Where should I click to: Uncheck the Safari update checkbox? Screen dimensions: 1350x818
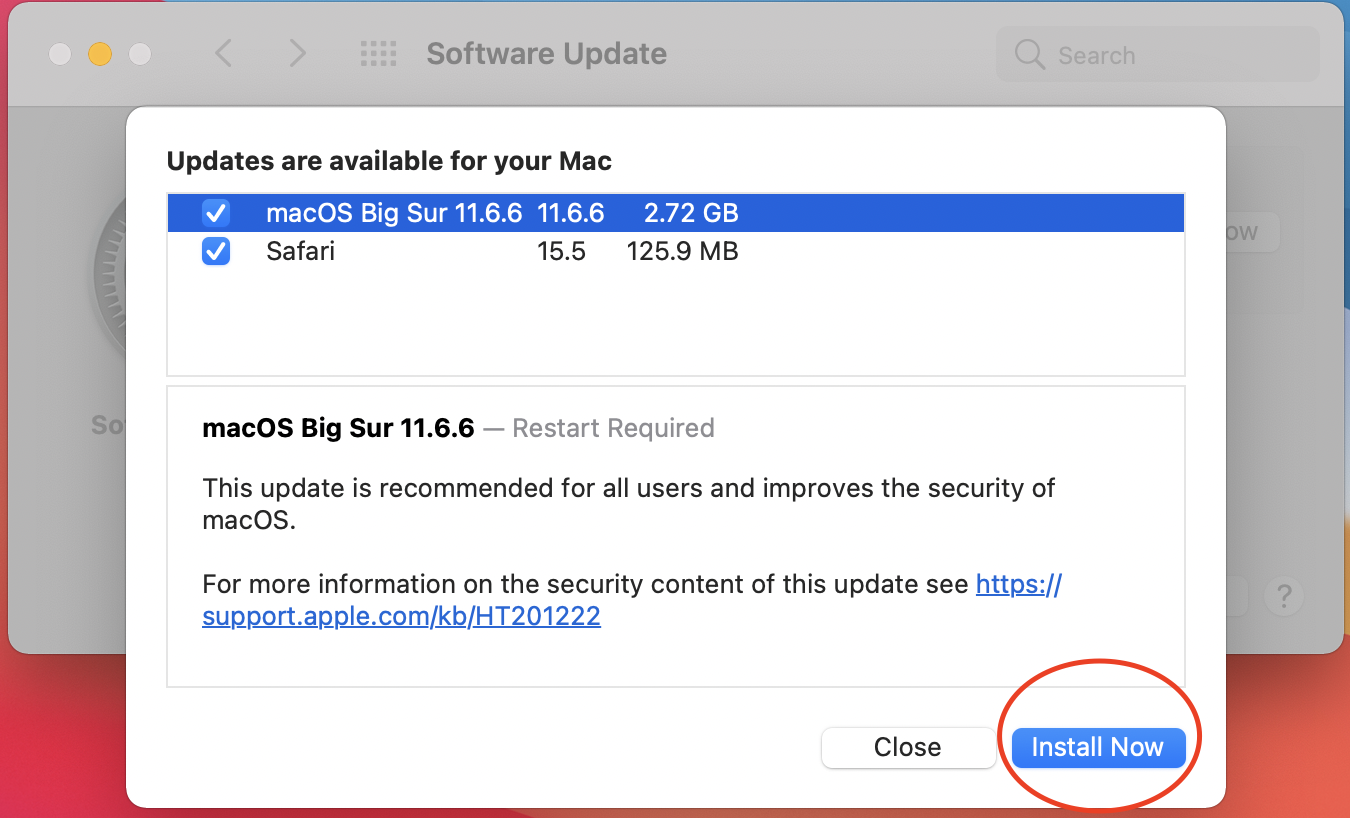(x=216, y=251)
